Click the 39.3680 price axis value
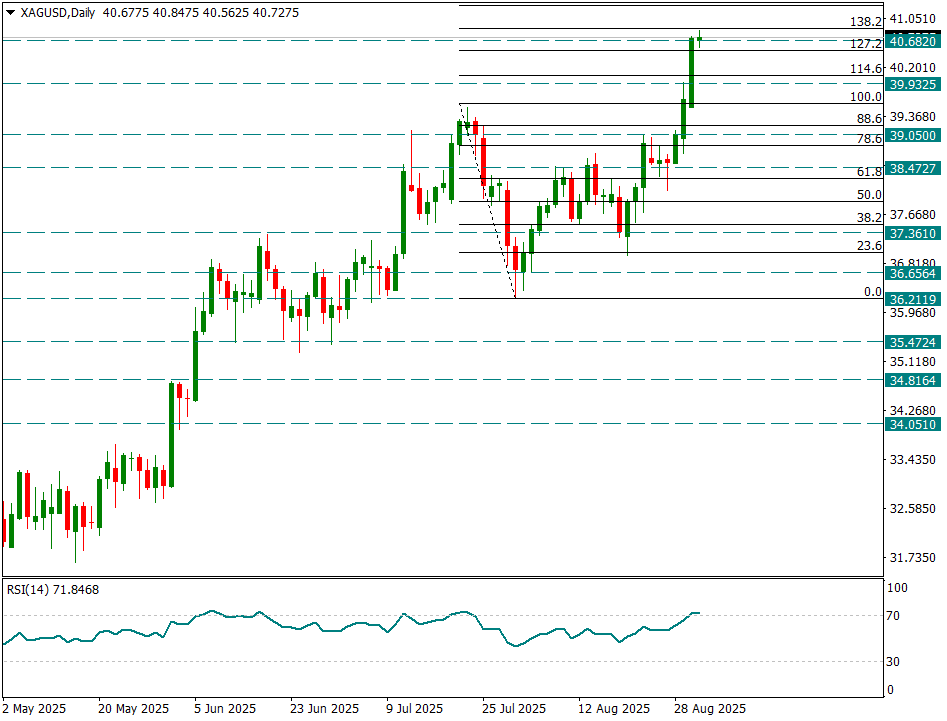Image resolution: width=947 pixels, height=721 pixels. tap(913, 117)
